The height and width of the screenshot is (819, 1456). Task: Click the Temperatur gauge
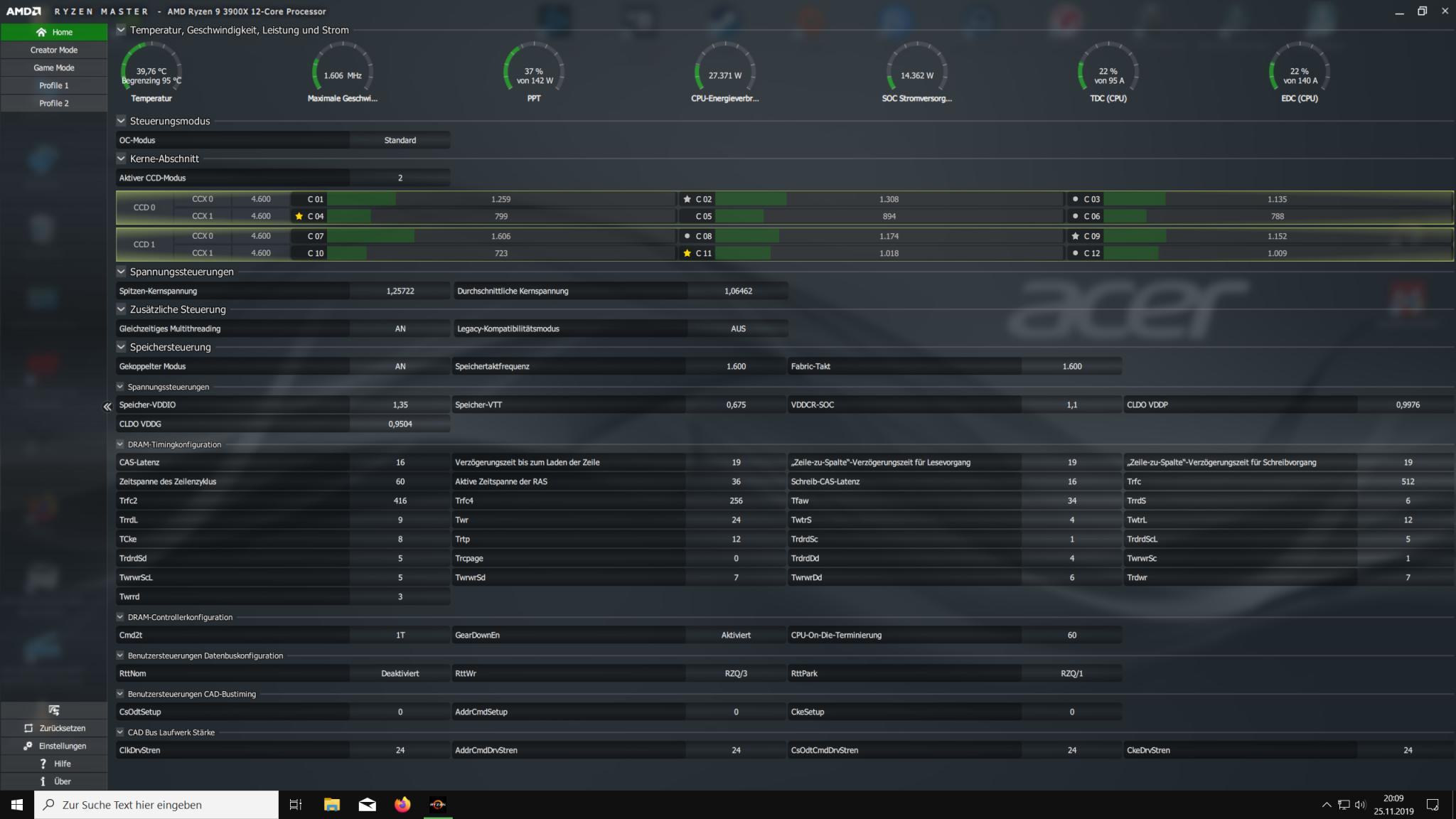point(151,72)
